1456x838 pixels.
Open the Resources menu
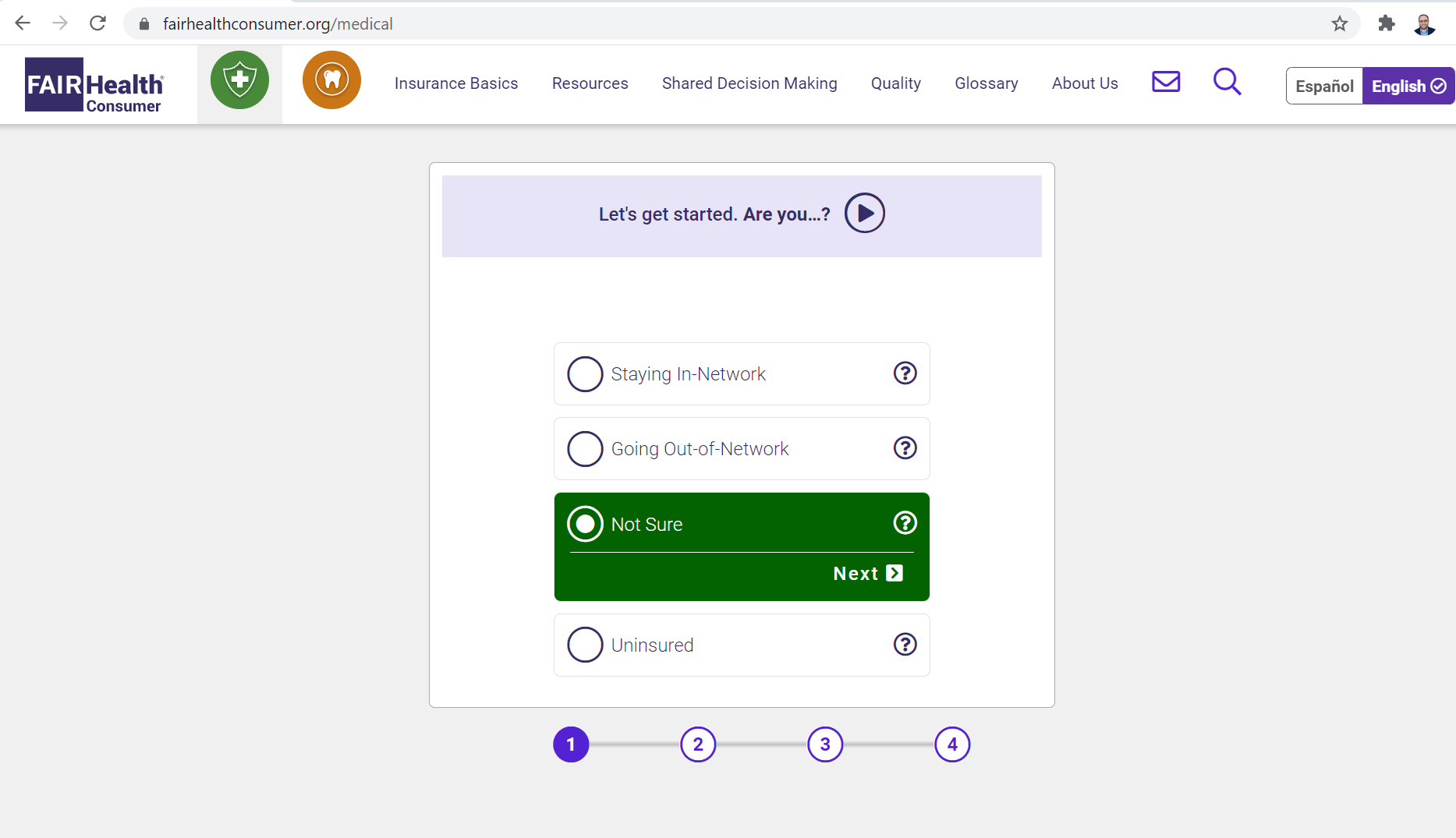click(590, 83)
